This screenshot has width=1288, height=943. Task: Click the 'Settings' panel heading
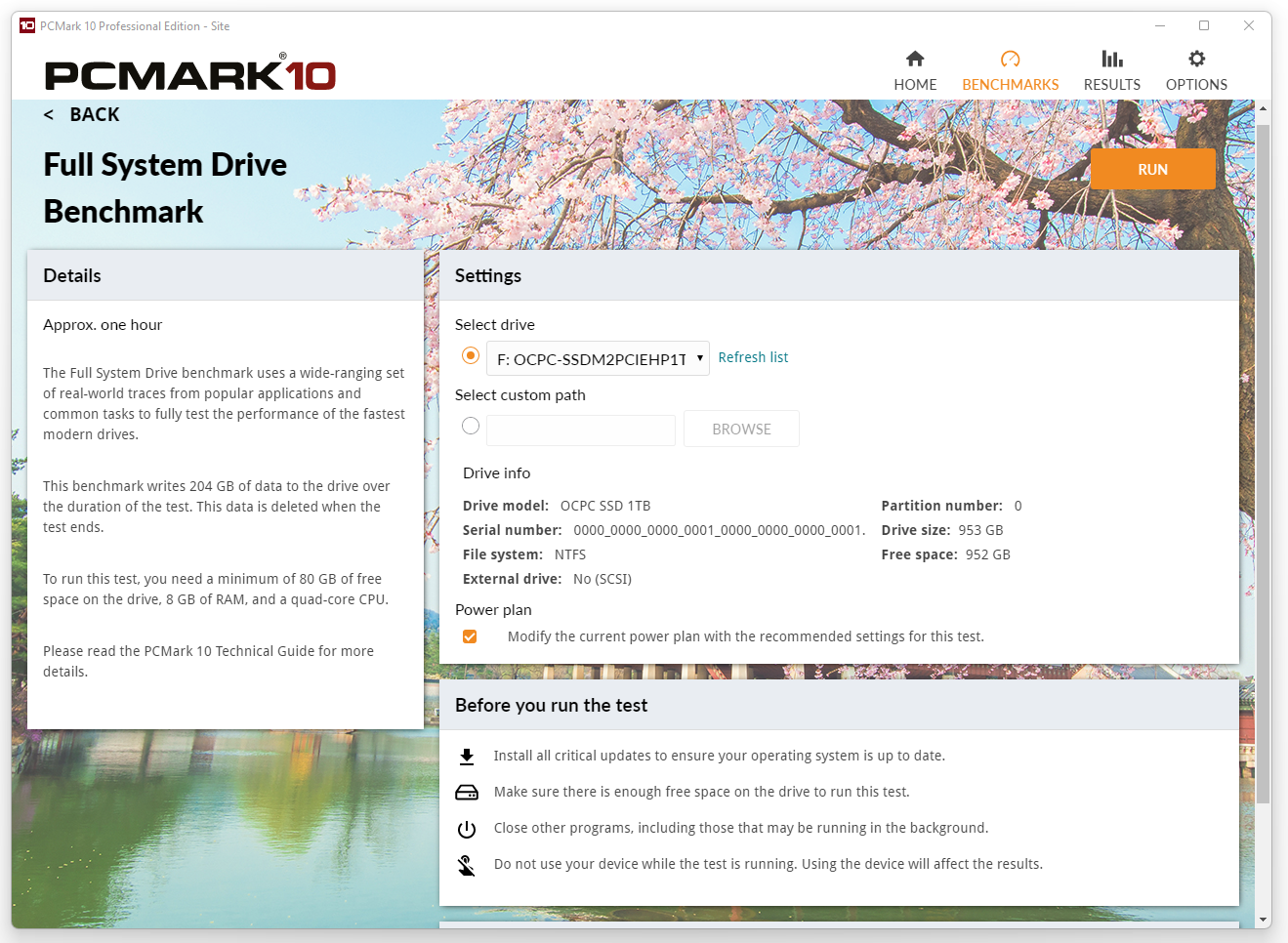click(488, 276)
